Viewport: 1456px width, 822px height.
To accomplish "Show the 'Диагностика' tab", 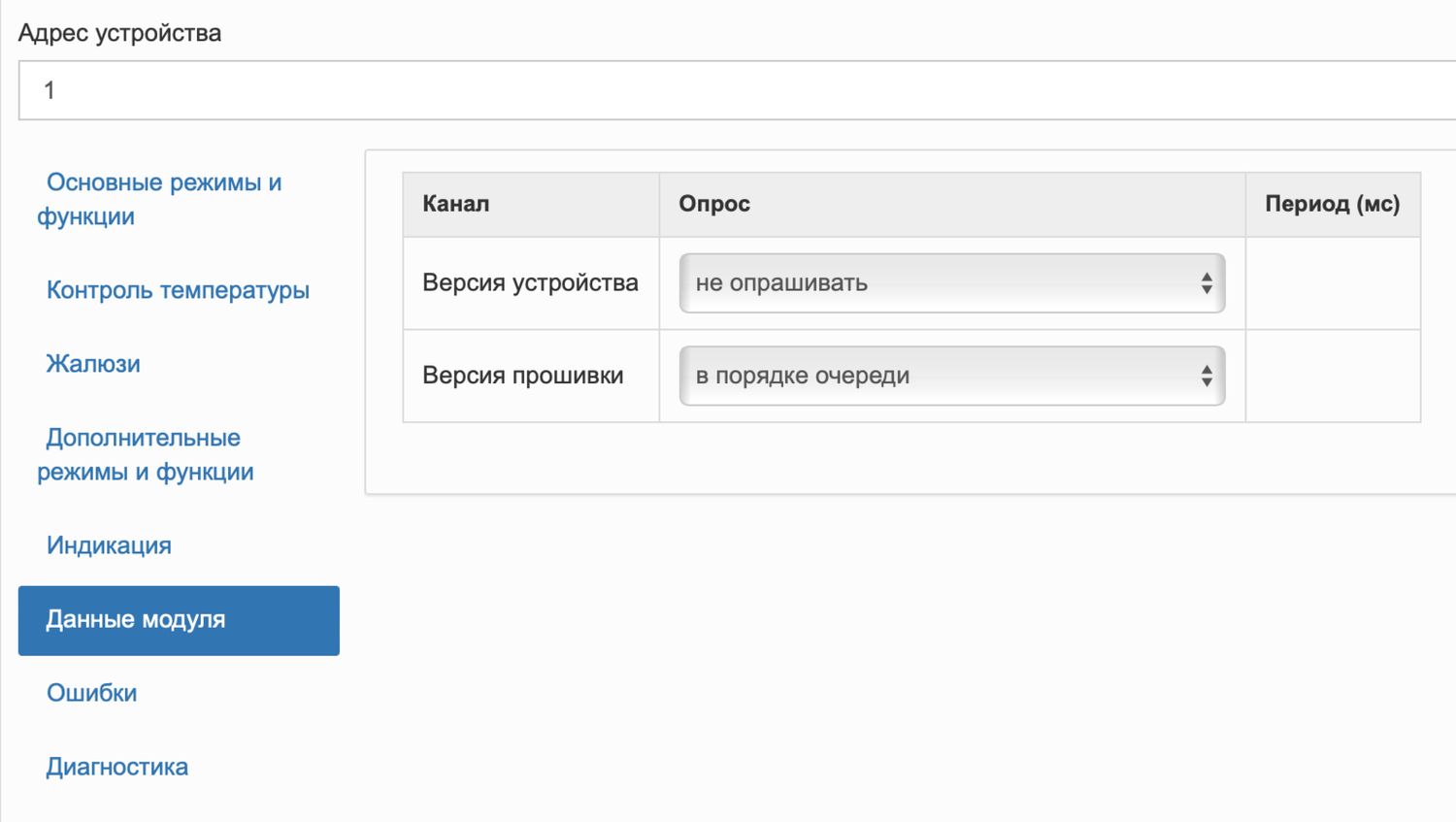I will pyautogui.click(x=117, y=767).
